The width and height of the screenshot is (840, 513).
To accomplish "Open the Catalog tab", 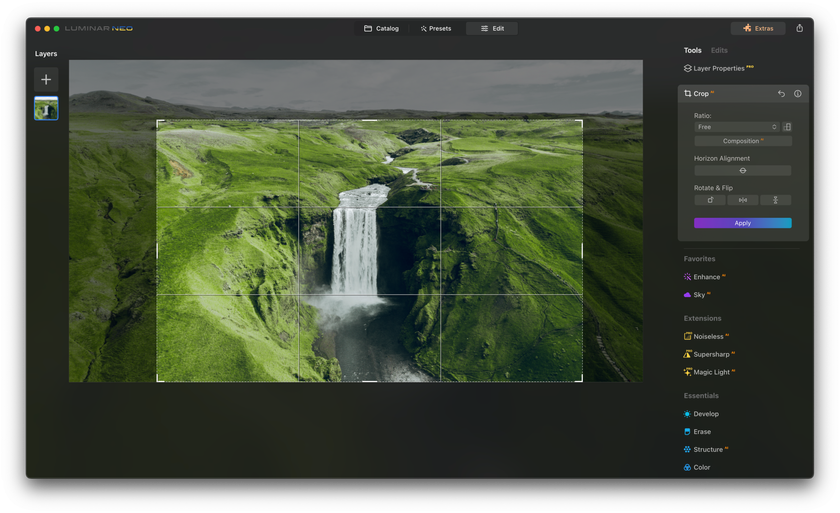I will pyautogui.click(x=381, y=28).
